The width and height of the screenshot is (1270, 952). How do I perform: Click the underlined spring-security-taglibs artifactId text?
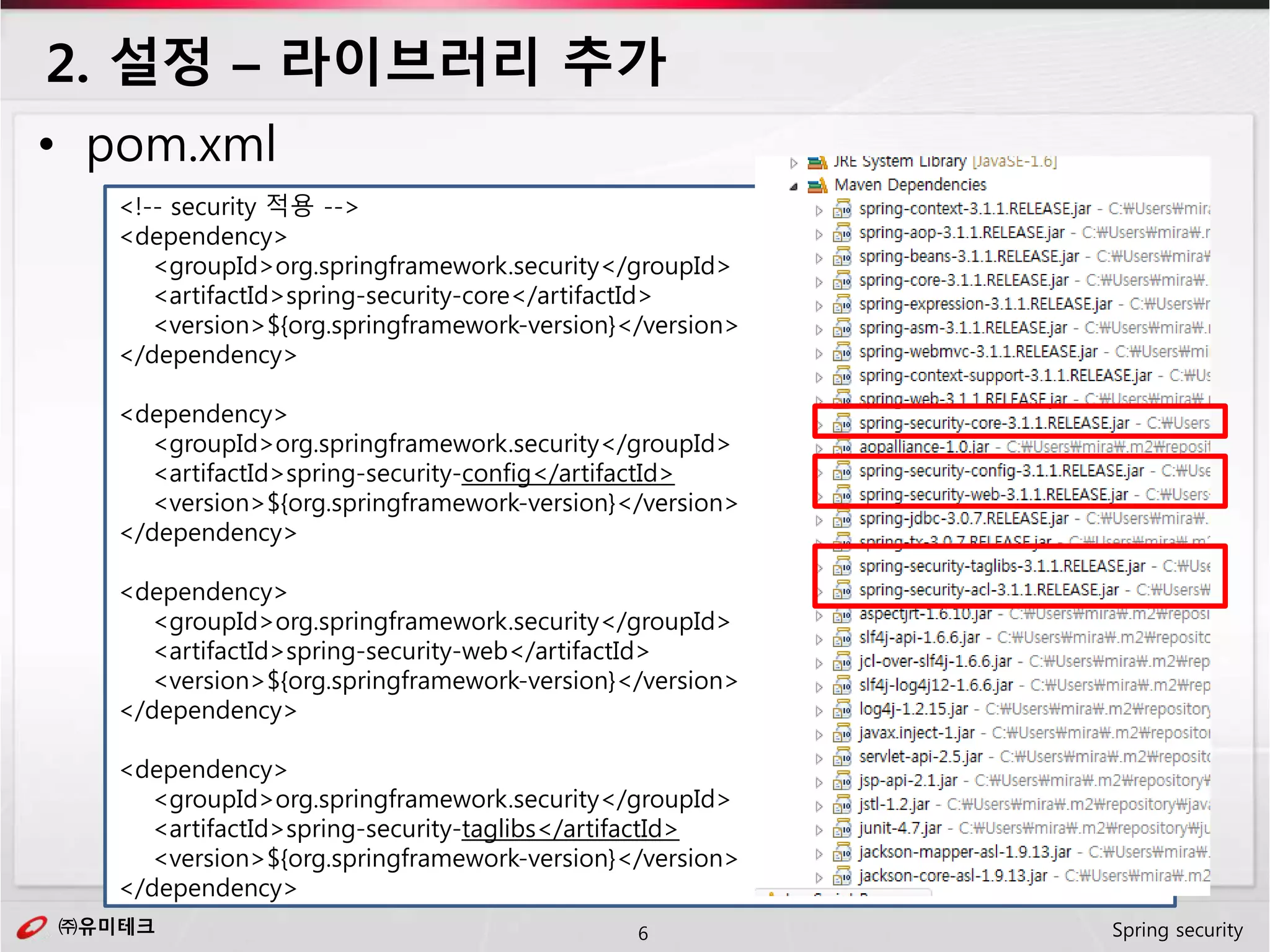coord(570,829)
